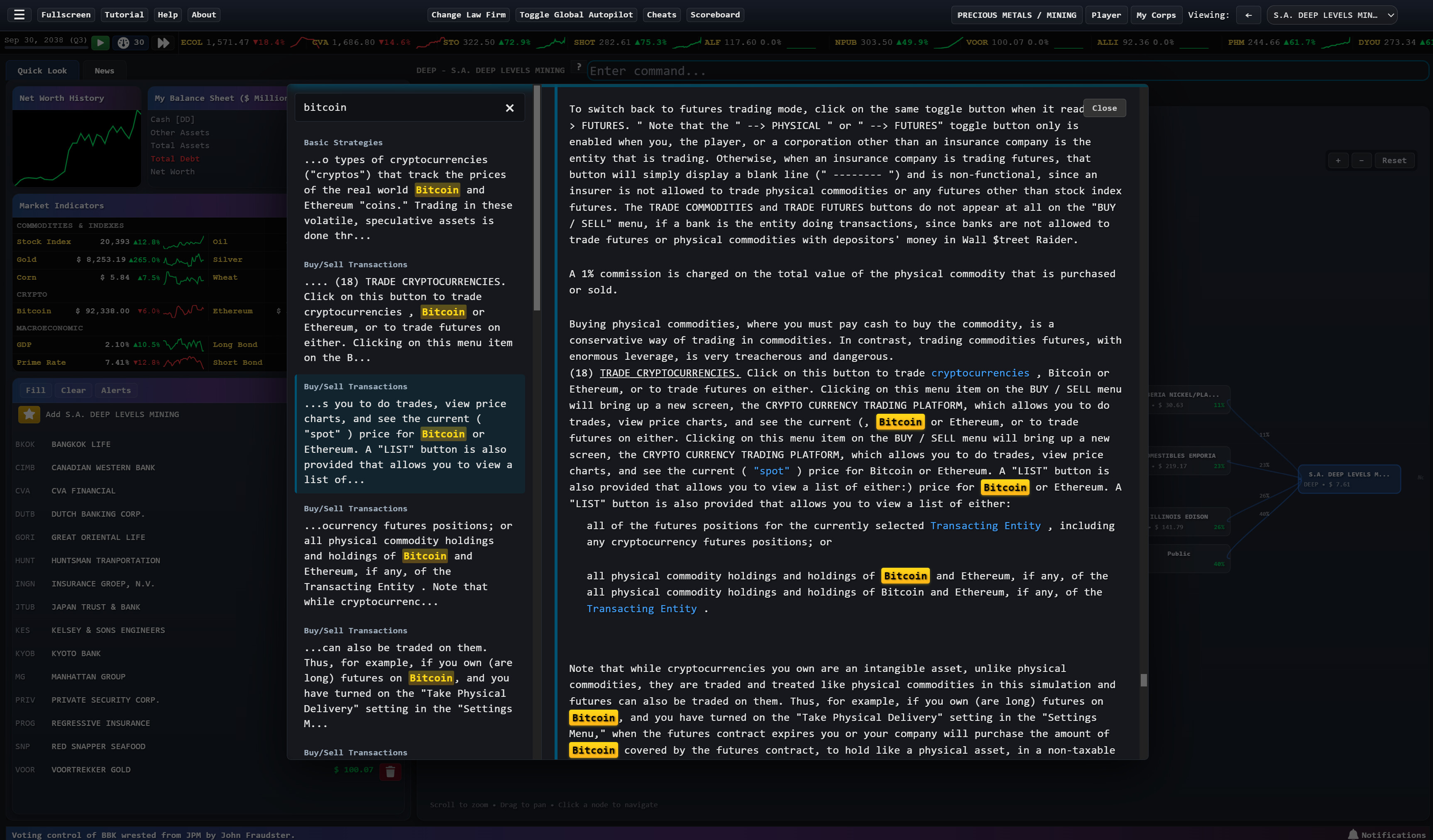Click the Fill button
The image size is (1433, 840).
click(35, 390)
